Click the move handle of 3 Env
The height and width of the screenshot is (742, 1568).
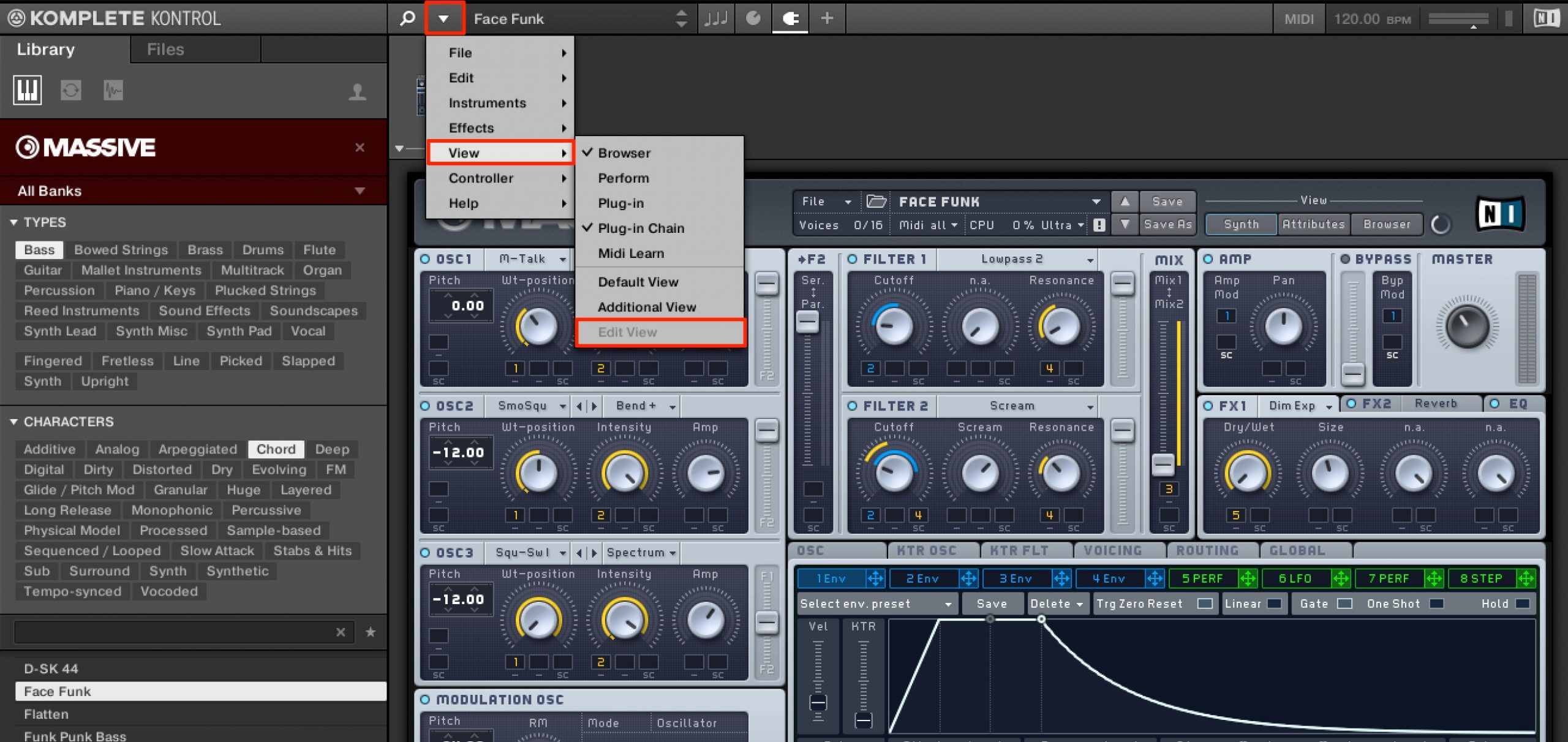pos(1061,578)
